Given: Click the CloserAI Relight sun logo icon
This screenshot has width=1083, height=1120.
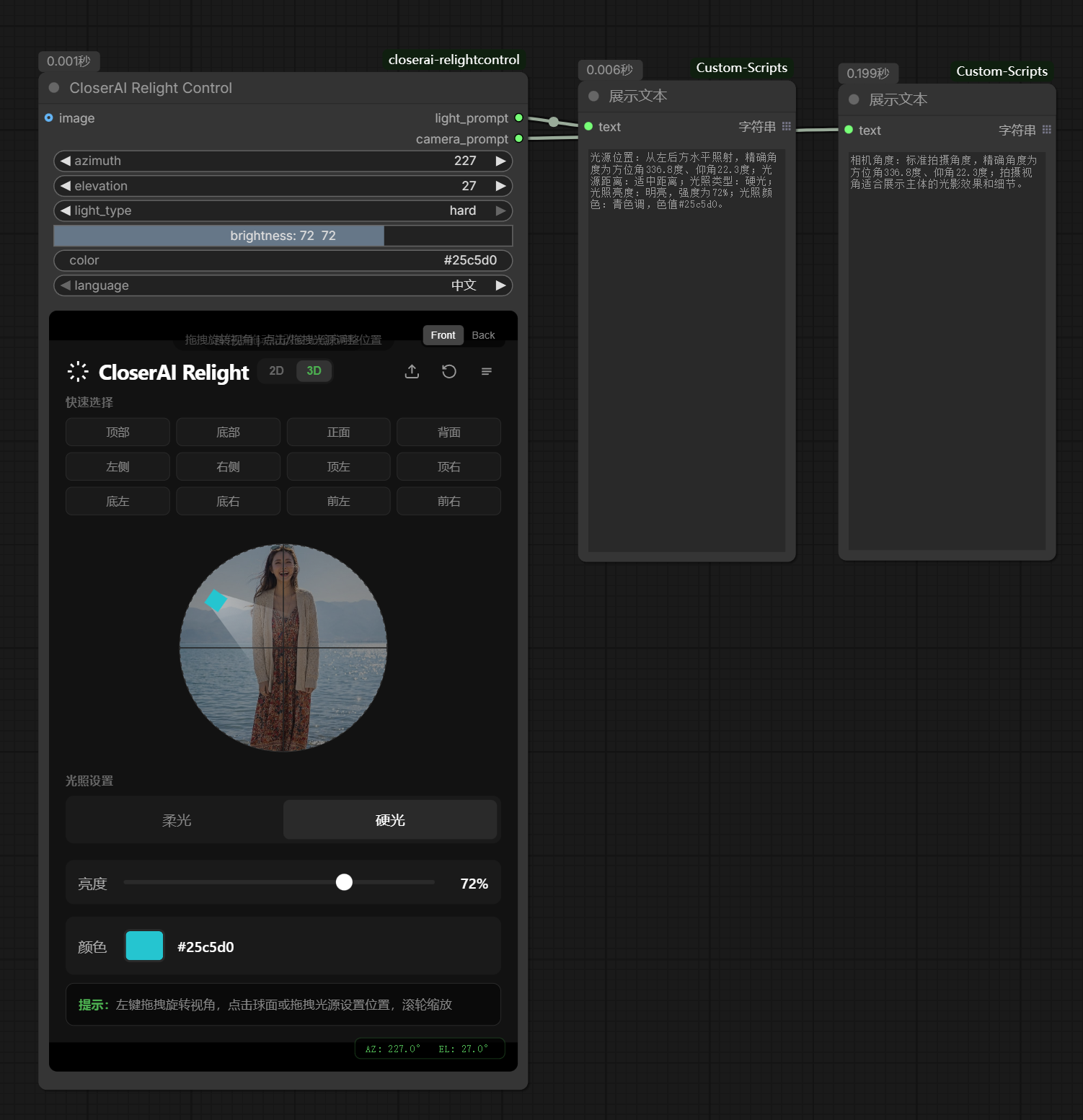Looking at the screenshot, I should point(78,372).
